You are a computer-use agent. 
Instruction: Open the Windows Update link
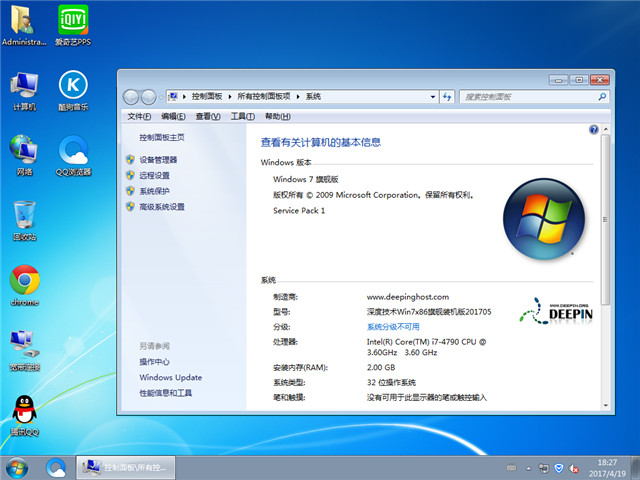171,378
